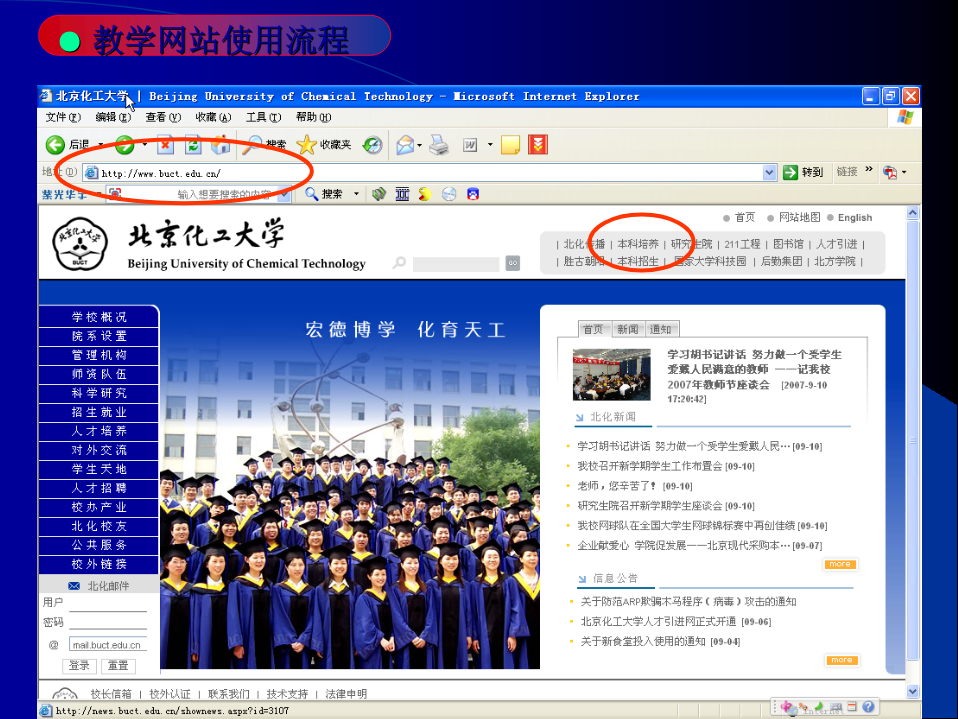Click the scrollbar up arrow on the page

(x=913, y=213)
